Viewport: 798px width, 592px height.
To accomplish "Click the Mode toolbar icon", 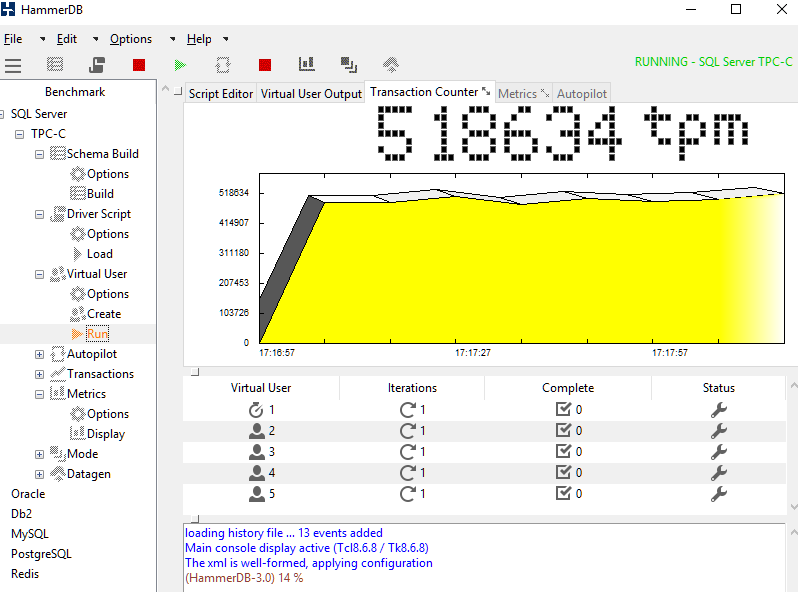I will pyautogui.click(x=349, y=65).
